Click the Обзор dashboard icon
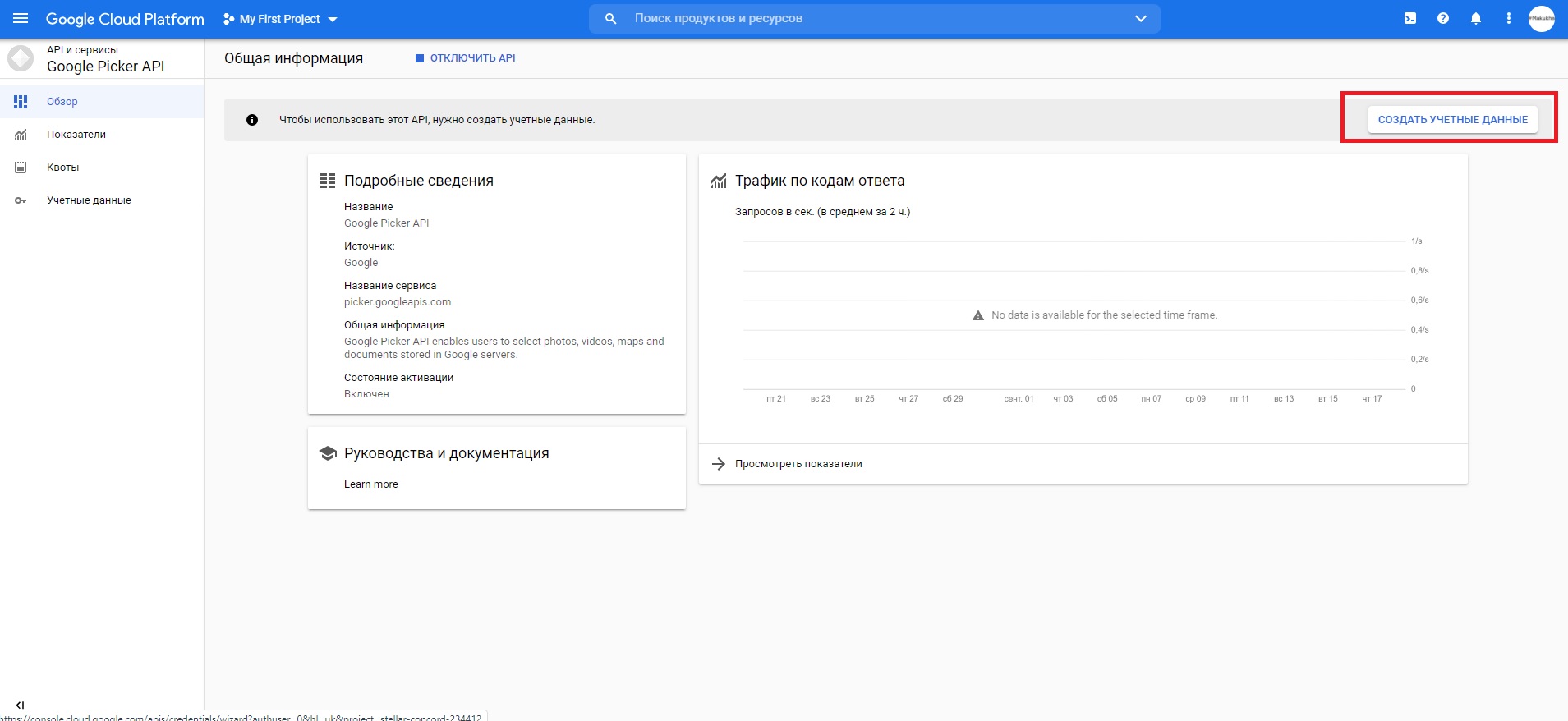Image resolution: width=1568 pixels, height=721 pixels. (x=21, y=102)
